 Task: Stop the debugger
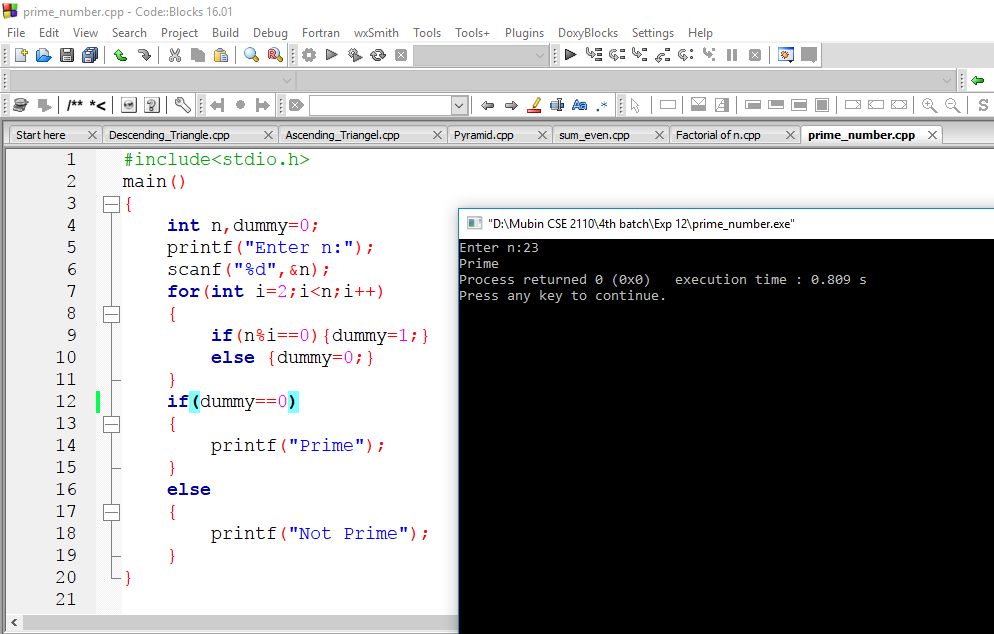pyautogui.click(x=756, y=55)
